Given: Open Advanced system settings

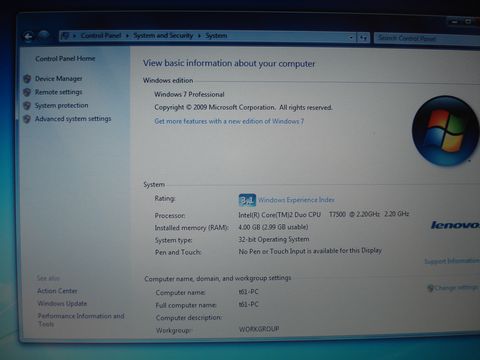Looking at the screenshot, I should 73,119.
